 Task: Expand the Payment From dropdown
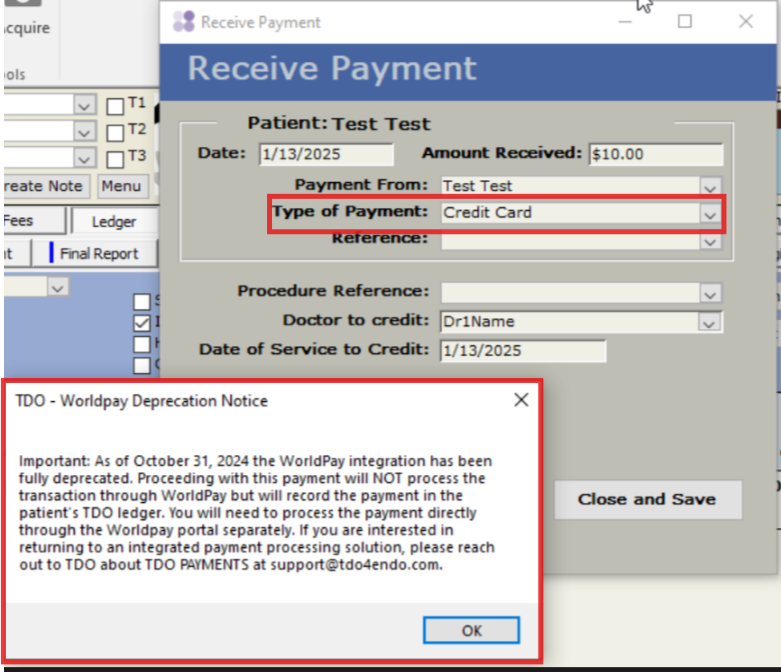709,187
